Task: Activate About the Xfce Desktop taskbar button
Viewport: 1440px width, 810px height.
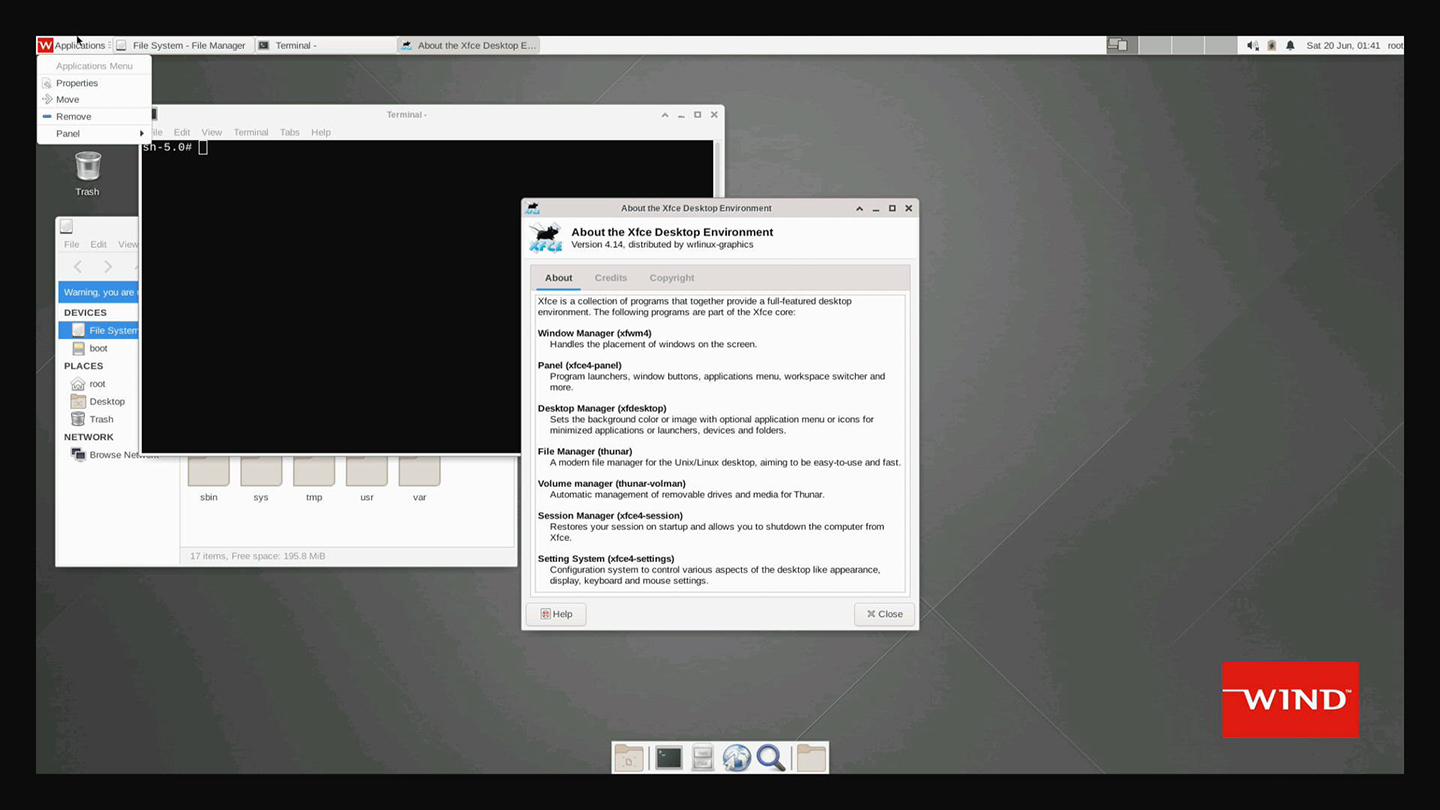Action: (468, 45)
